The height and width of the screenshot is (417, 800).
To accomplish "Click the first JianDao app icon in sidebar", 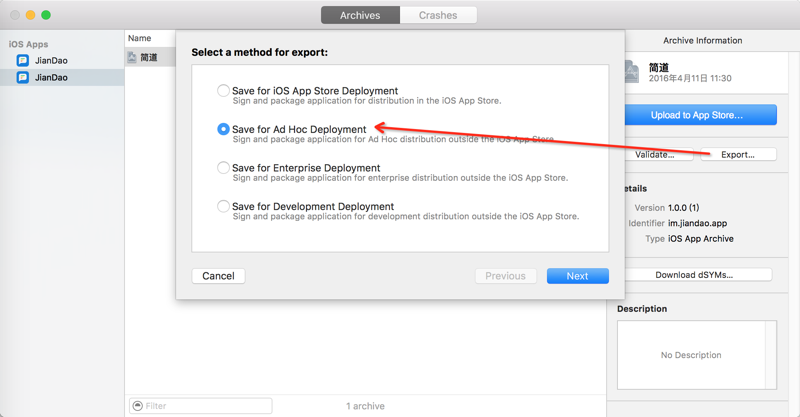I will [22, 61].
